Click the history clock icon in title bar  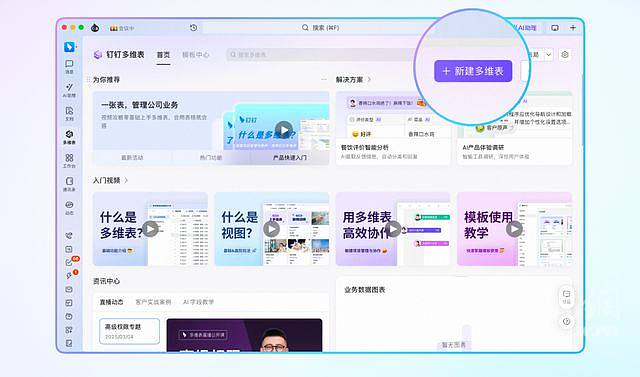193,28
